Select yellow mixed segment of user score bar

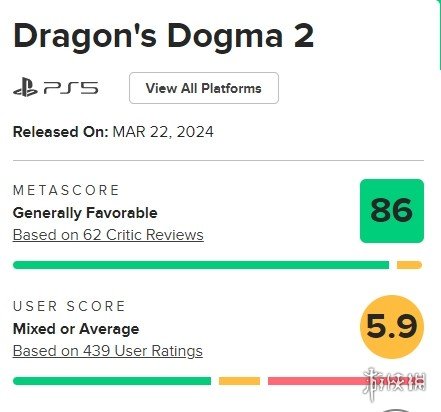(239, 381)
